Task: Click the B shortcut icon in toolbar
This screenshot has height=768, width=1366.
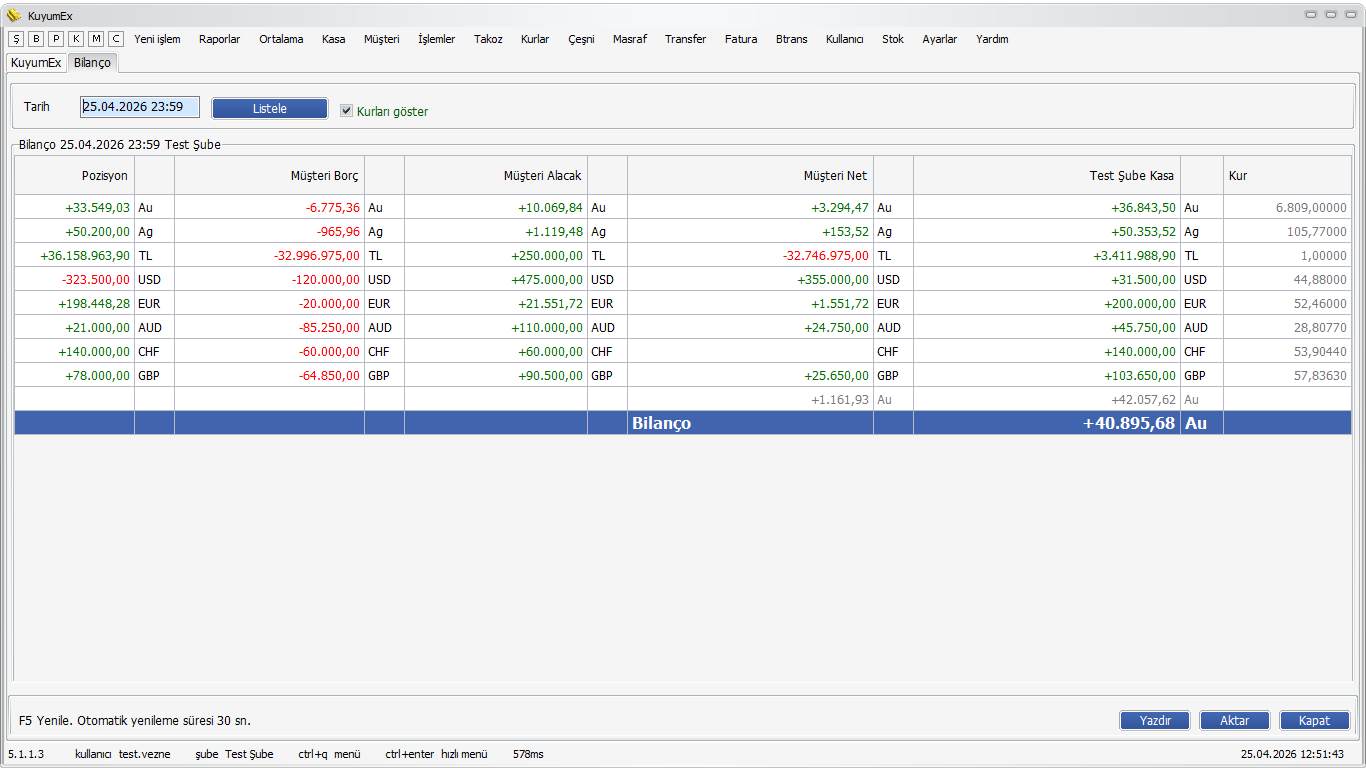Action: point(36,39)
